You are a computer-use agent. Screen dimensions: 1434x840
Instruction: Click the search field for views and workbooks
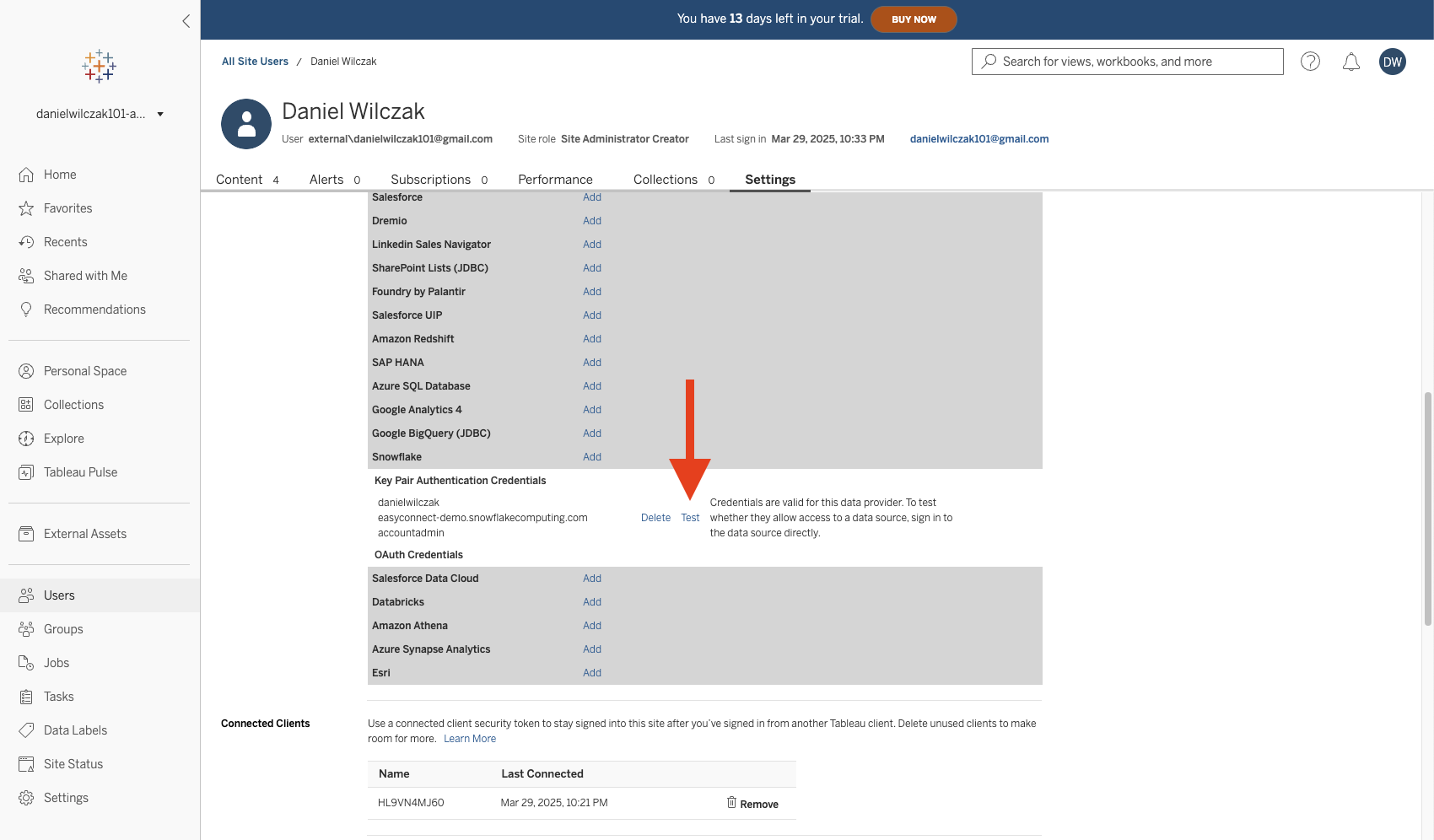pos(1128,62)
